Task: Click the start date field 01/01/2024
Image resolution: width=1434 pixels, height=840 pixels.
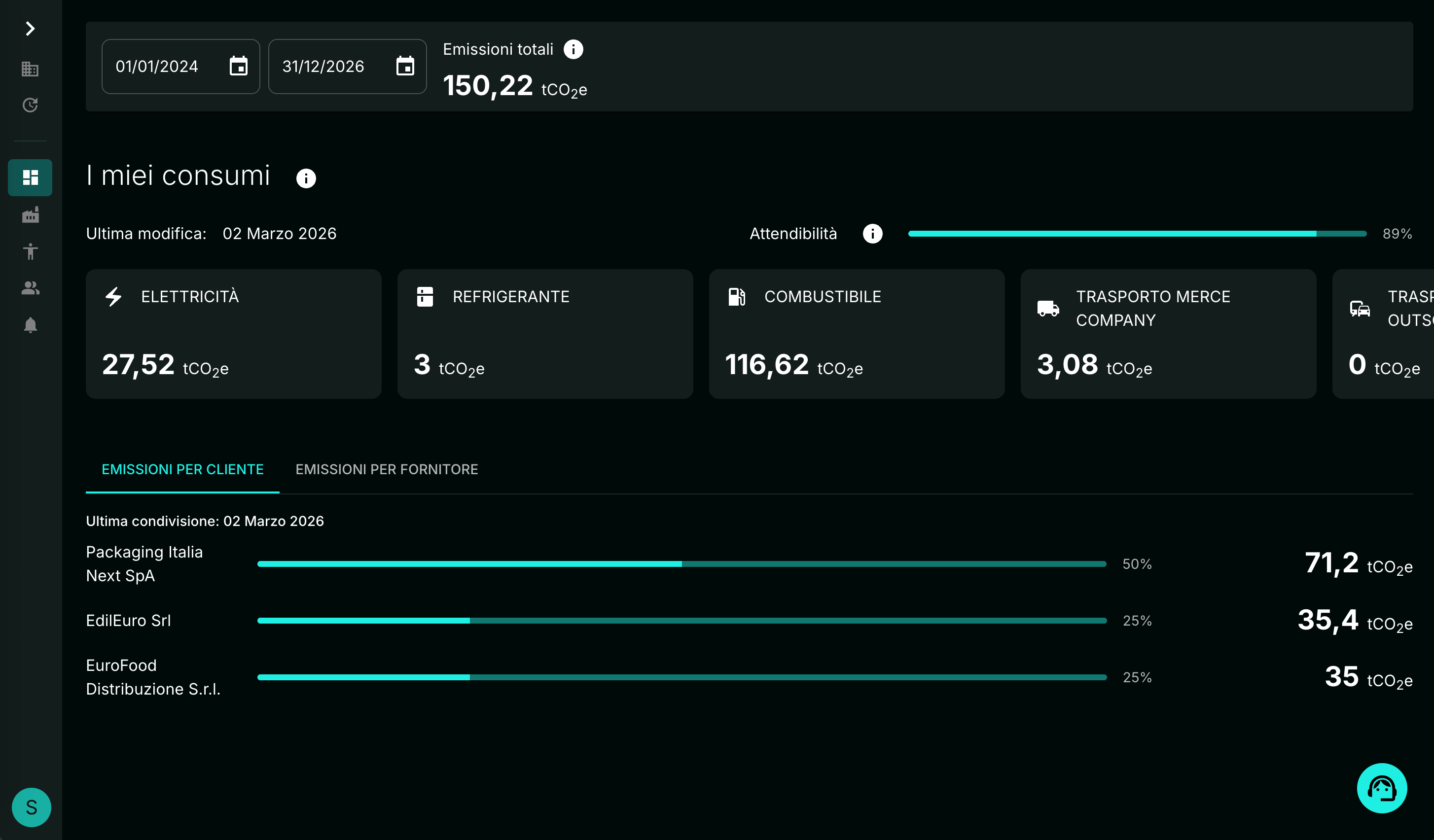Action: [x=180, y=67]
